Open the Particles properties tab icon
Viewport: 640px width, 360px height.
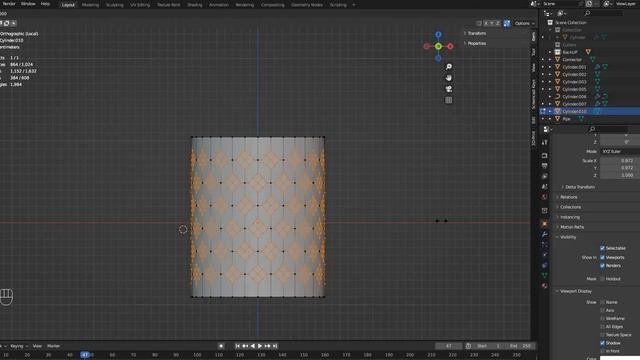(544, 244)
